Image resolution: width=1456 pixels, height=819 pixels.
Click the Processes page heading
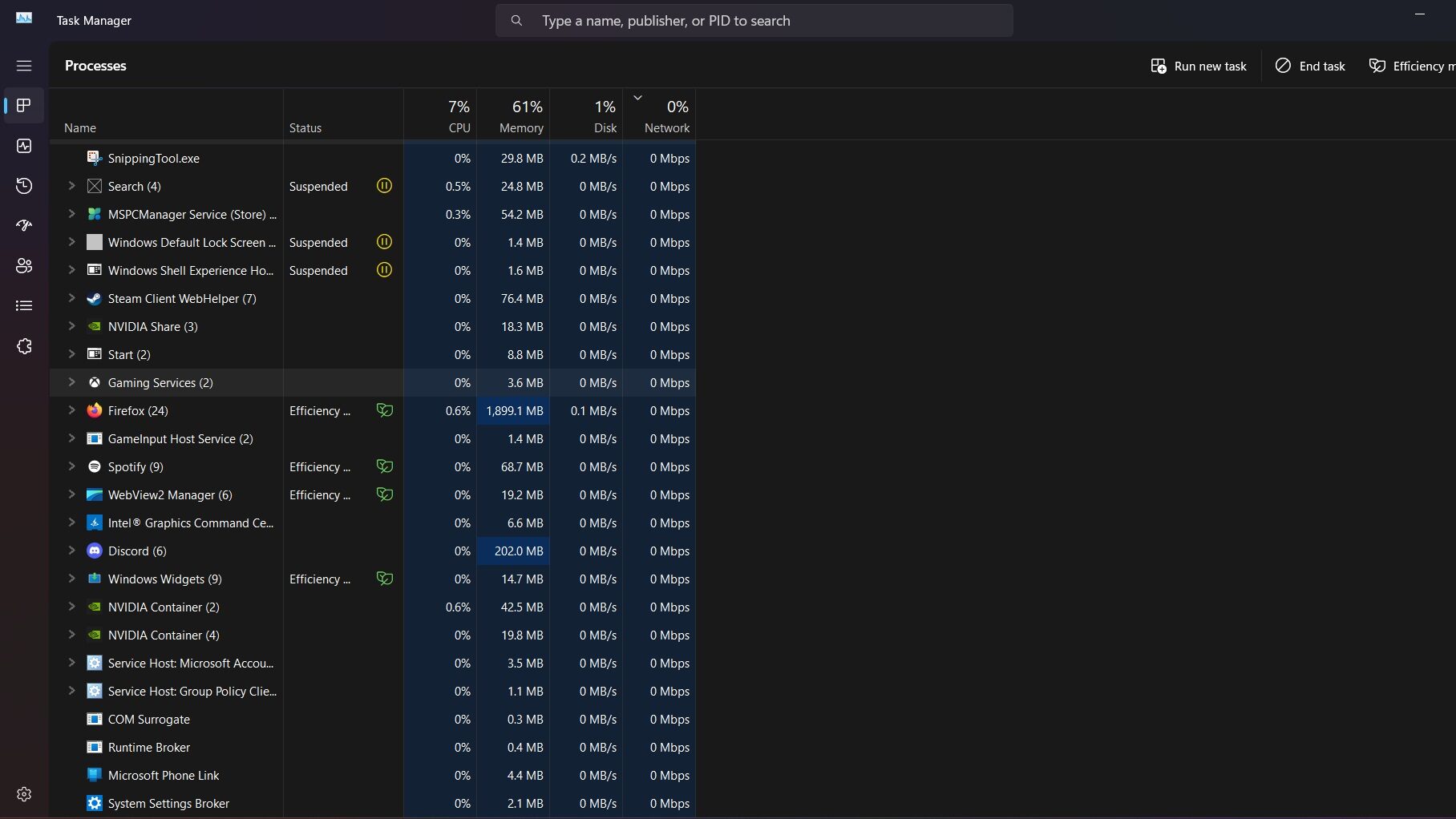(x=95, y=66)
